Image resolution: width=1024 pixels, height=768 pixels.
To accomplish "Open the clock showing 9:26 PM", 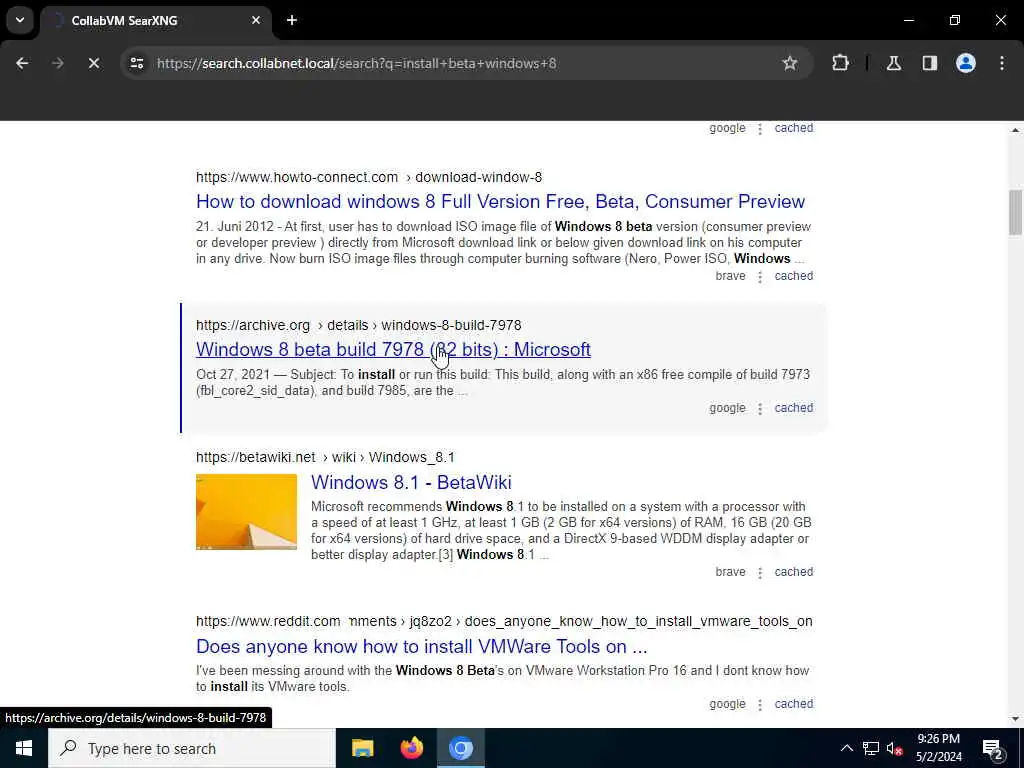I will coord(938,748).
